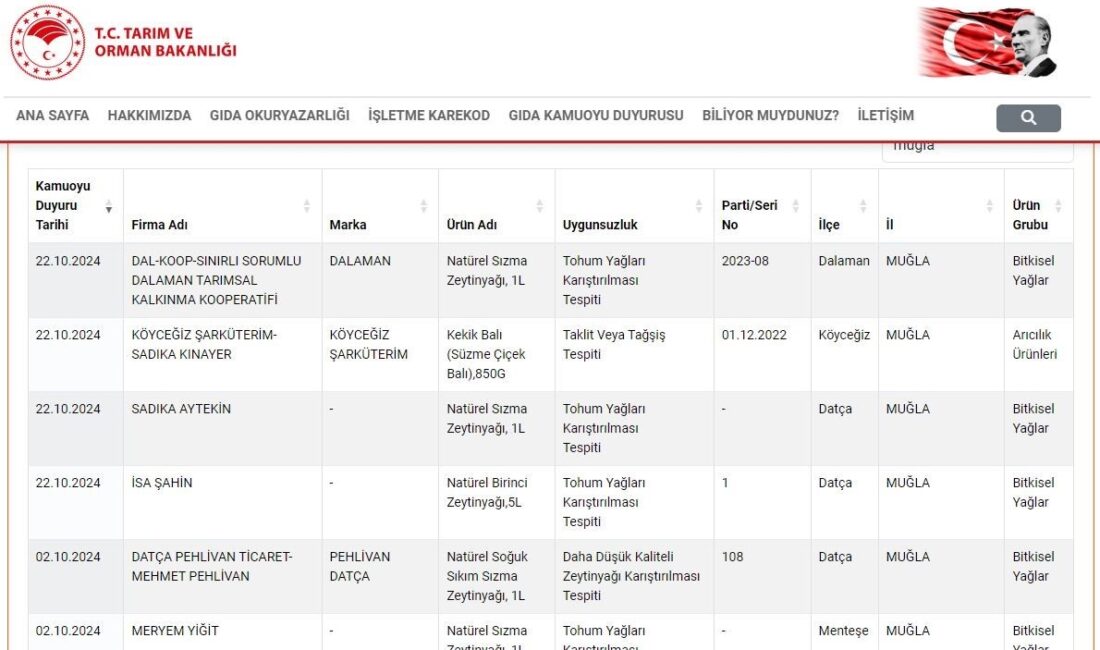The width and height of the screenshot is (1100, 650).
Task: Sort table by Ürün Adı arrows
Action: [x=540, y=206]
